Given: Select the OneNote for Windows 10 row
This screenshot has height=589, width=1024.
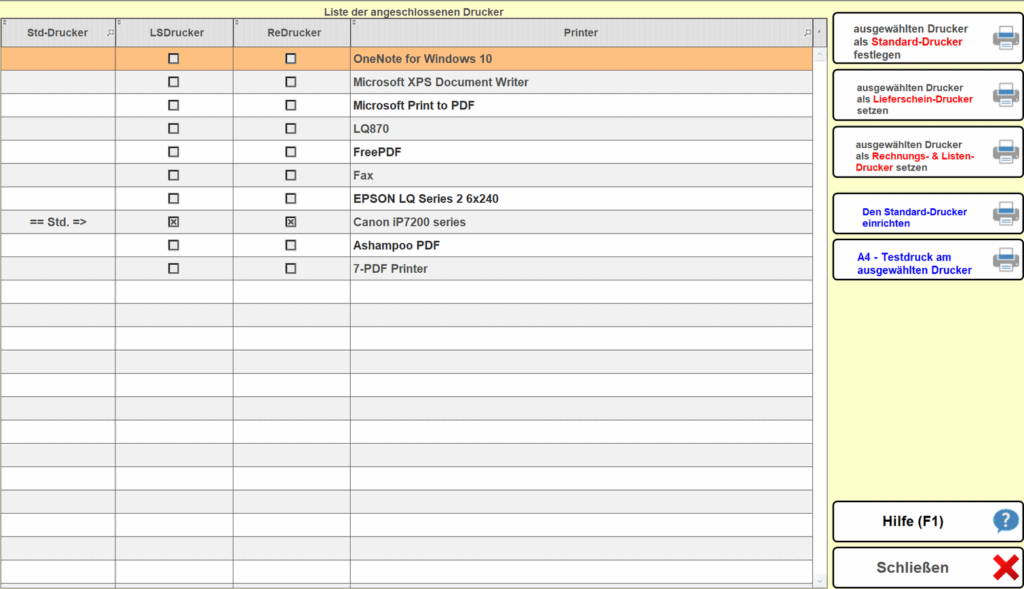Looking at the screenshot, I should click(406, 59).
